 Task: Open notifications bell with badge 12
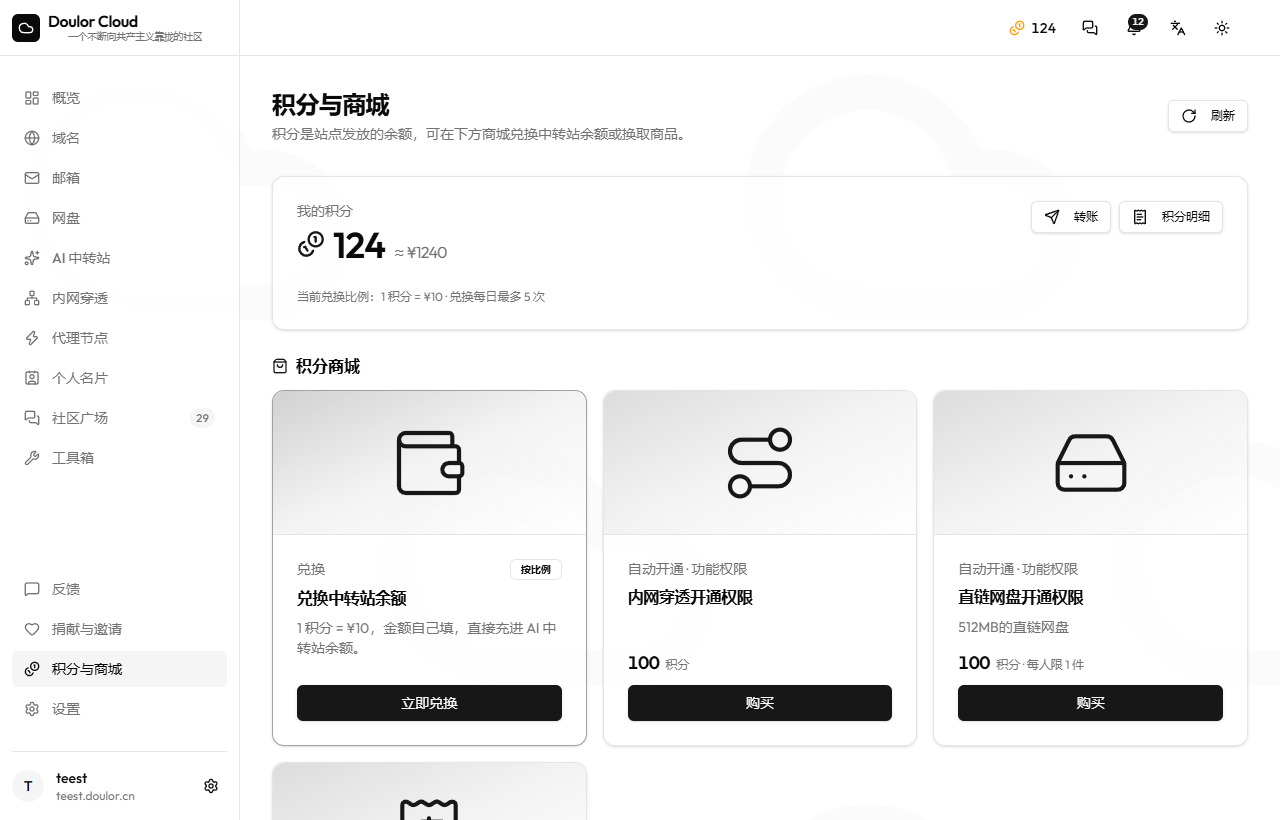click(x=1134, y=27)
